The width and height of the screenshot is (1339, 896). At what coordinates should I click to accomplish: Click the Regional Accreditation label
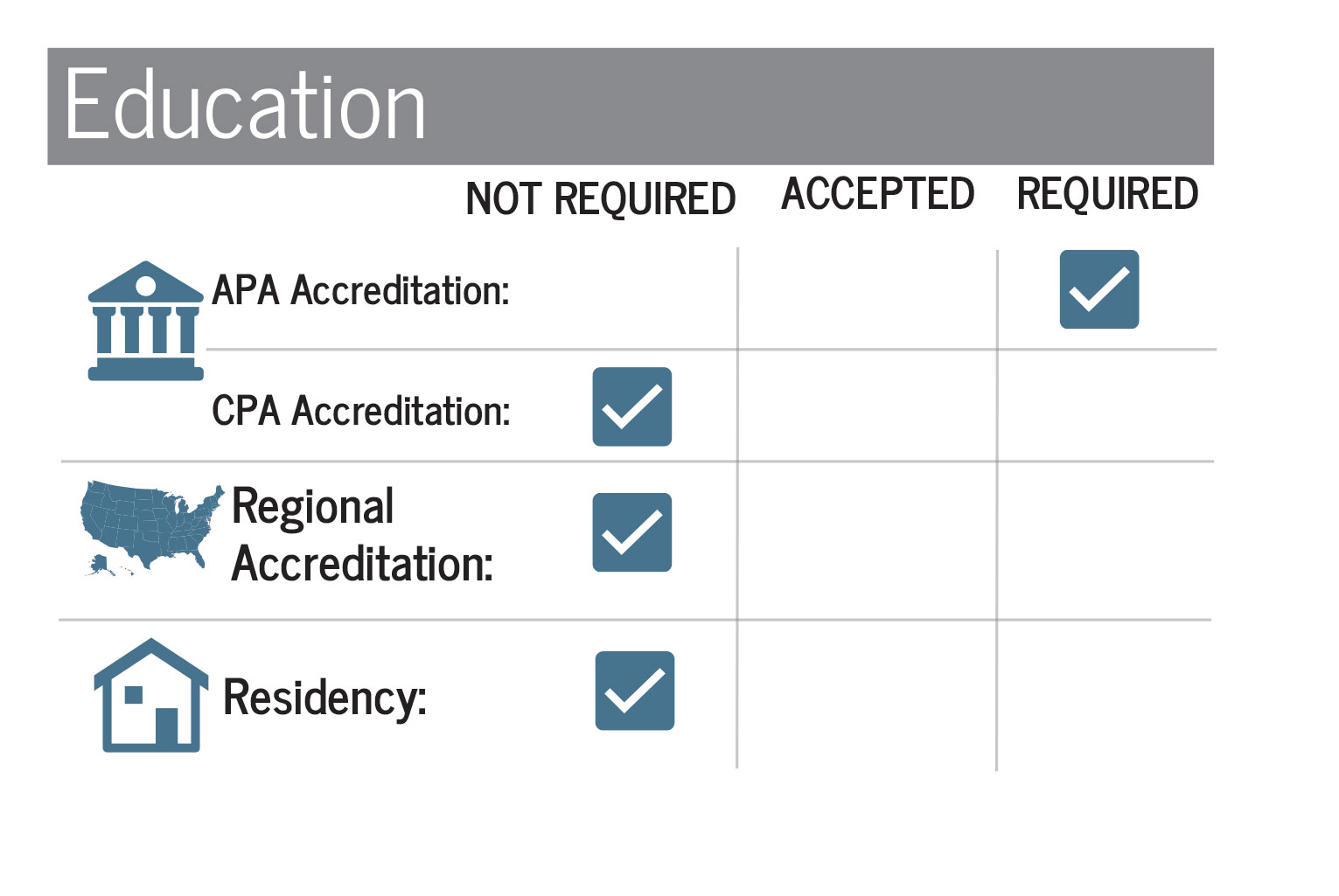[361, 535]
